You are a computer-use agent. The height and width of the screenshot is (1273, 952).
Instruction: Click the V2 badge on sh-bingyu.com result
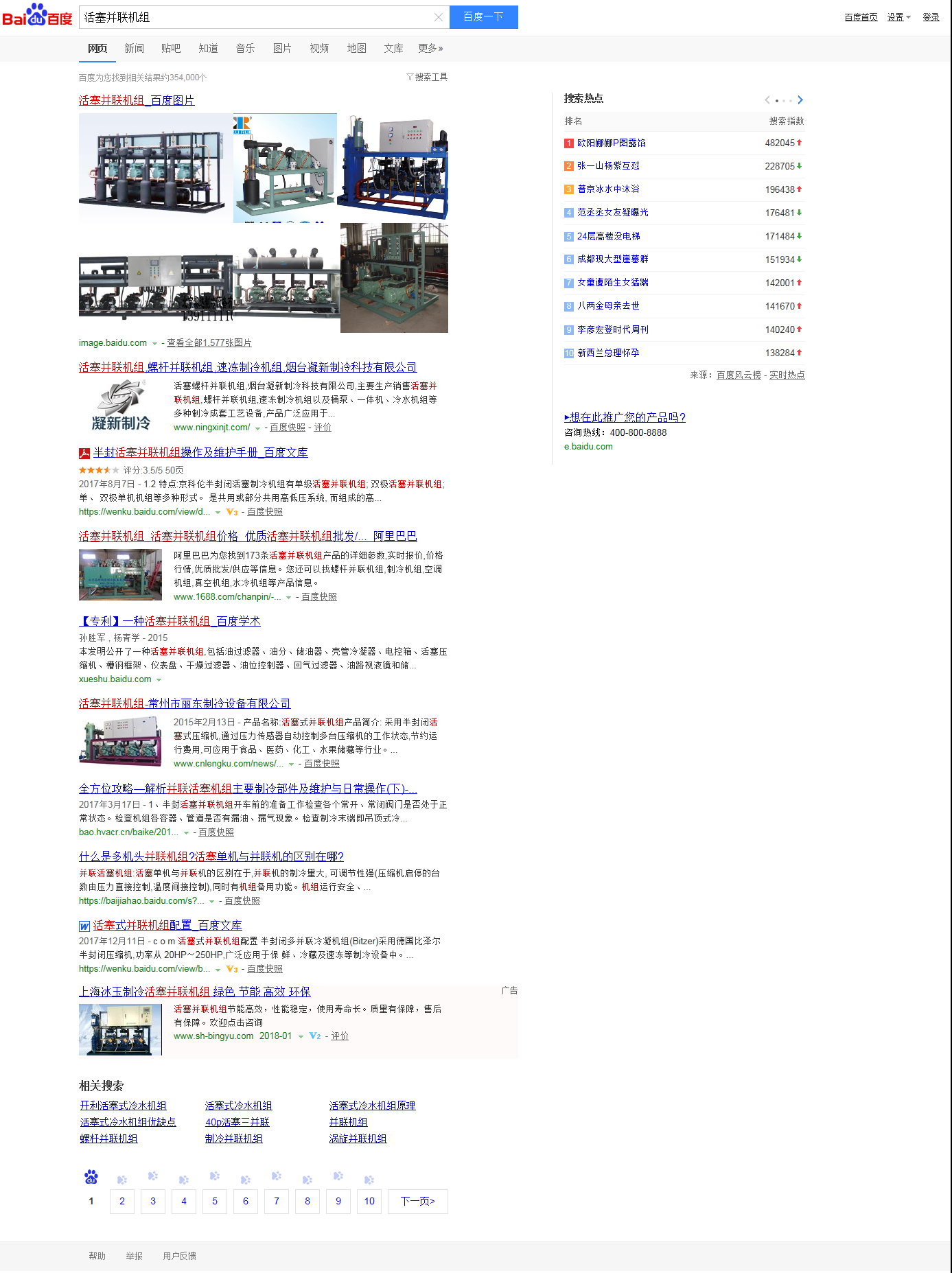pos(315,1036)
